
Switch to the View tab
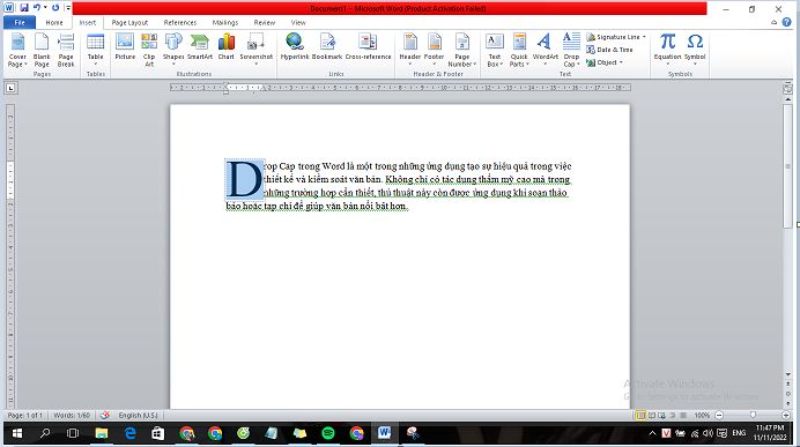click(x=298, y=22)
